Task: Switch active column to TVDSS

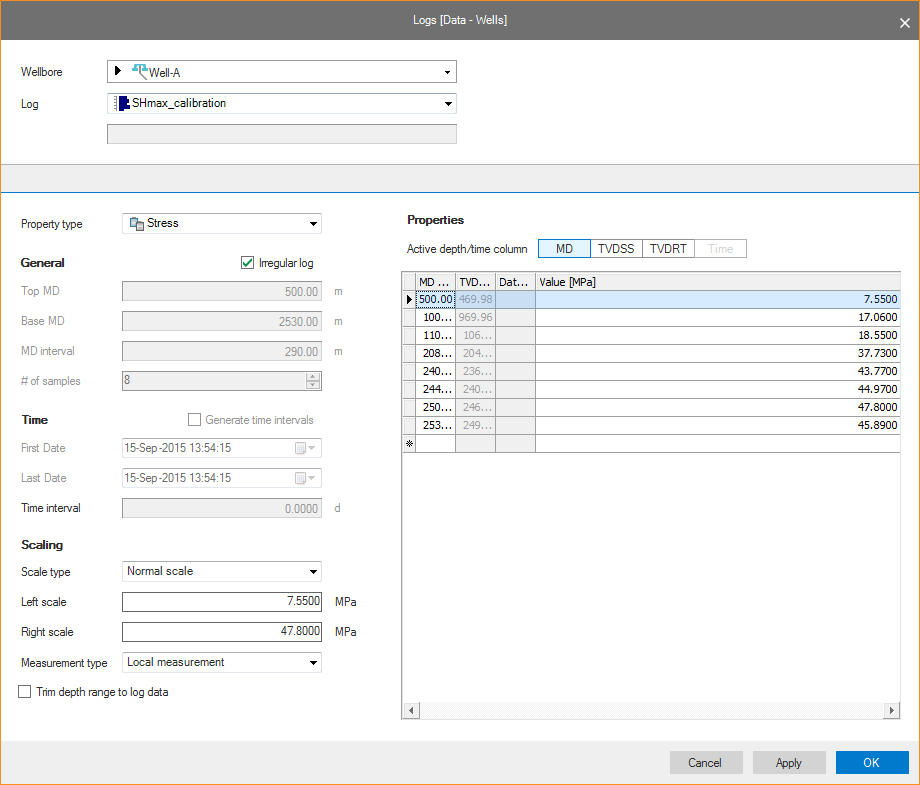Action: click(616, 249)
